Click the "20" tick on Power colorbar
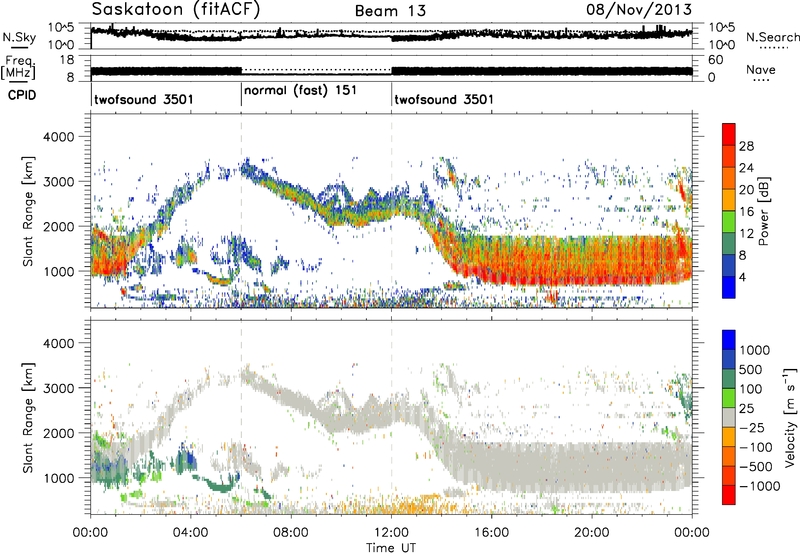This screenshot has height=554, width=800. (x=746, y=190)
